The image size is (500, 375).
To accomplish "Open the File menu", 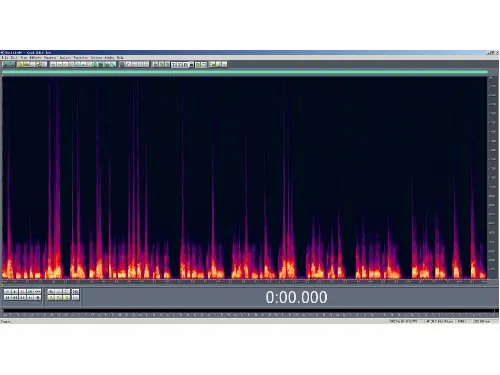I will coord(5,58).
